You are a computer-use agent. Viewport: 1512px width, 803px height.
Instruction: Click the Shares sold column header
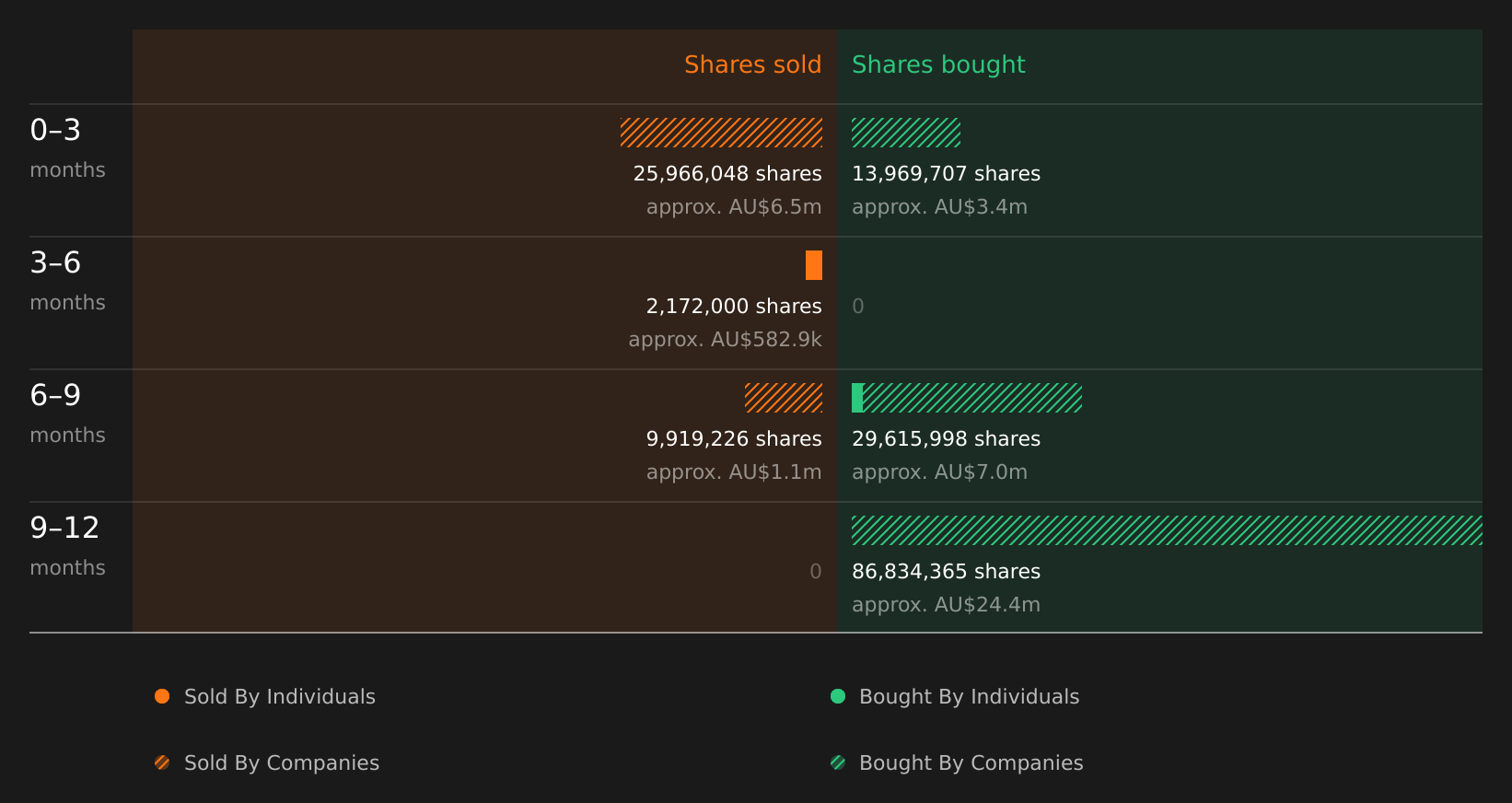point(752,64)
